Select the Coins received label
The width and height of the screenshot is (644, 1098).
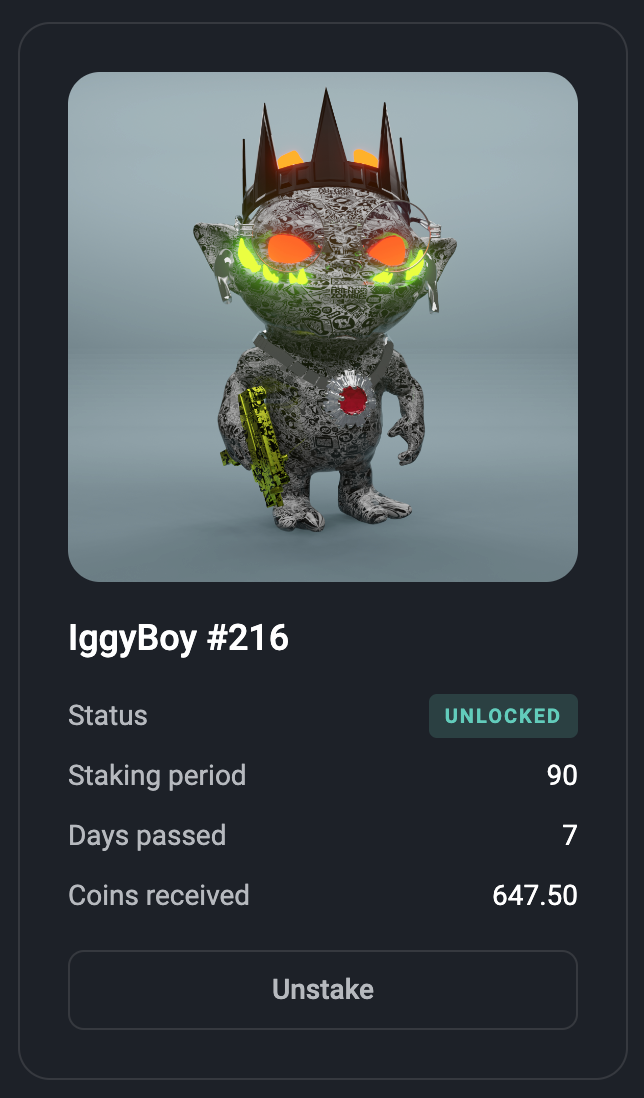(159, 896)
